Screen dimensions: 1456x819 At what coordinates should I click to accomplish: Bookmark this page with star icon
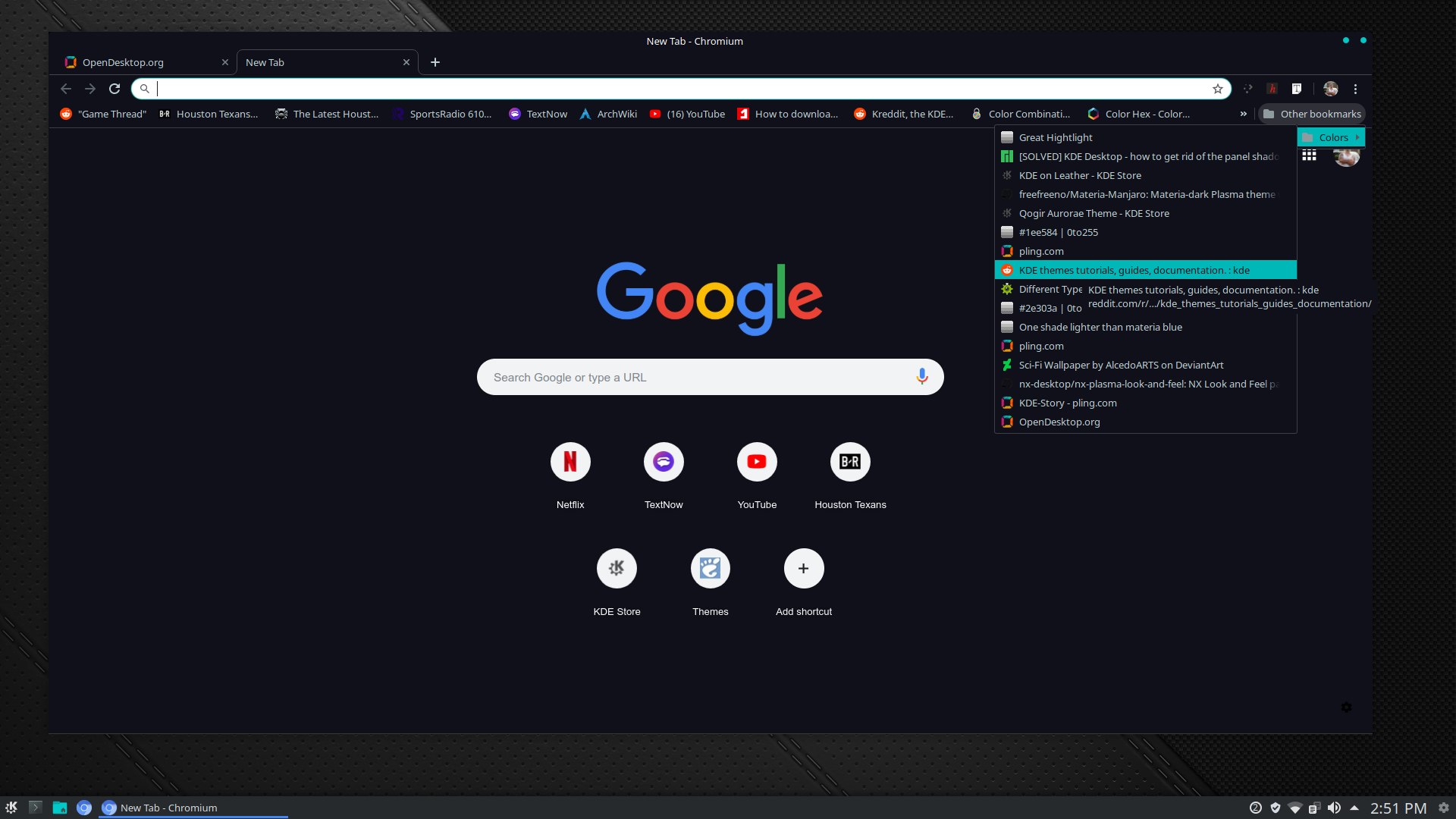pos(1218,89)
